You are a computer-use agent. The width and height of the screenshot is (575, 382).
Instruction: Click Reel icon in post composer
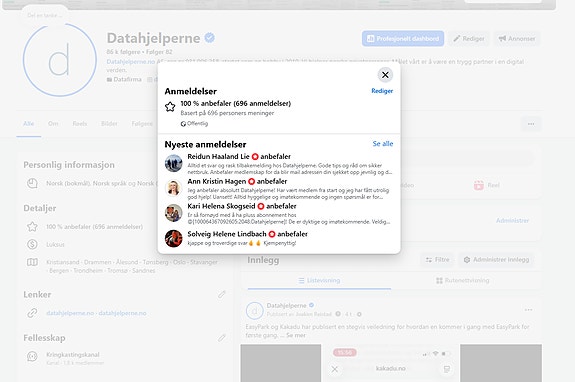(x=479, y=185)
